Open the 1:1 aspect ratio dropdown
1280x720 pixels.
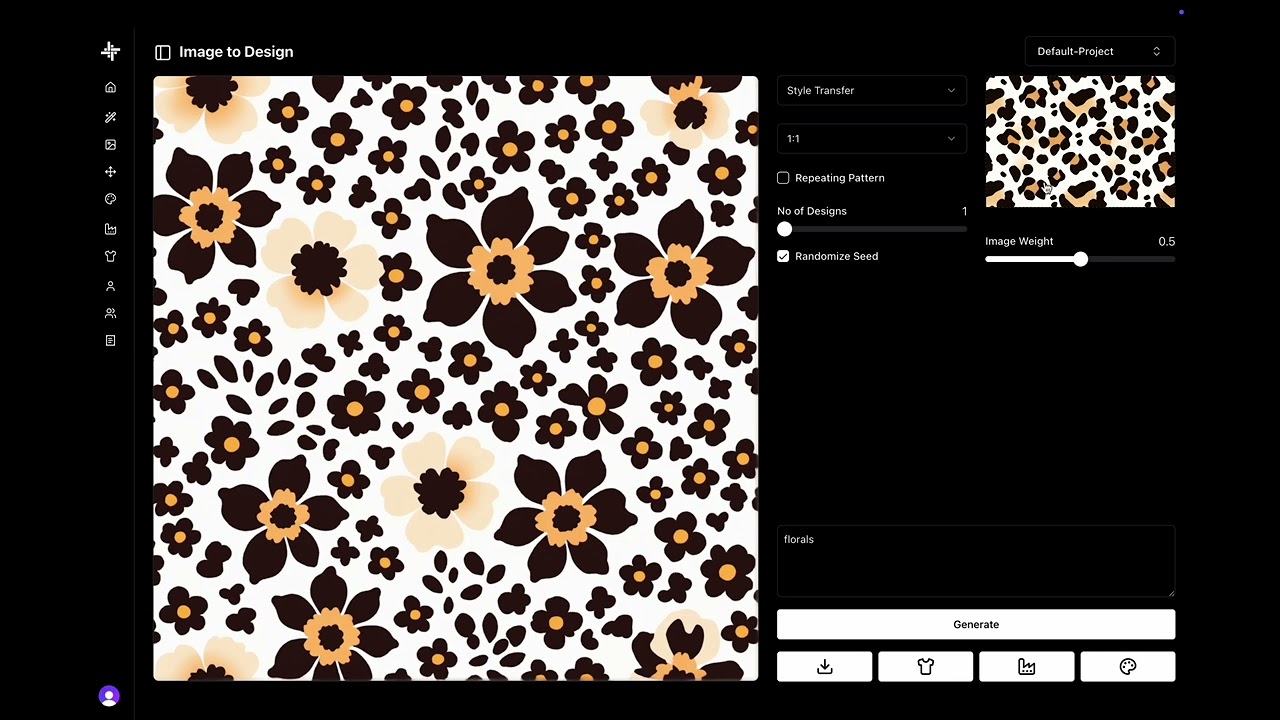872,138
